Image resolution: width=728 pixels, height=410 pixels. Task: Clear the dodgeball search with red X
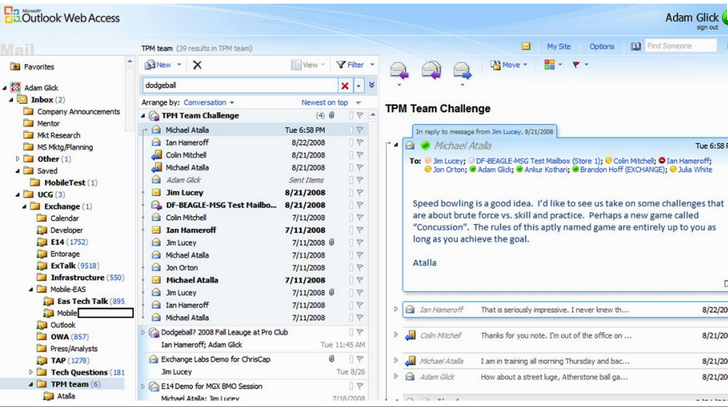tap(344, 85)
